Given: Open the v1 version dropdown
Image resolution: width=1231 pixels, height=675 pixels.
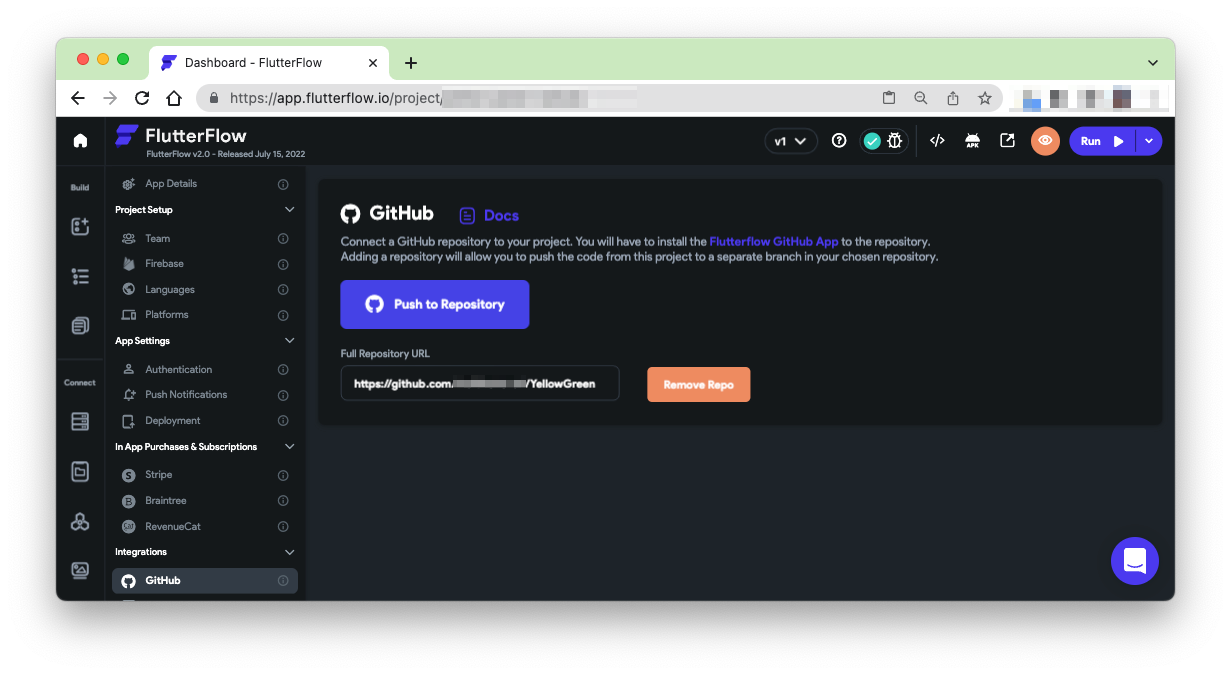Looking at the screenshot, I should [791, 141].
